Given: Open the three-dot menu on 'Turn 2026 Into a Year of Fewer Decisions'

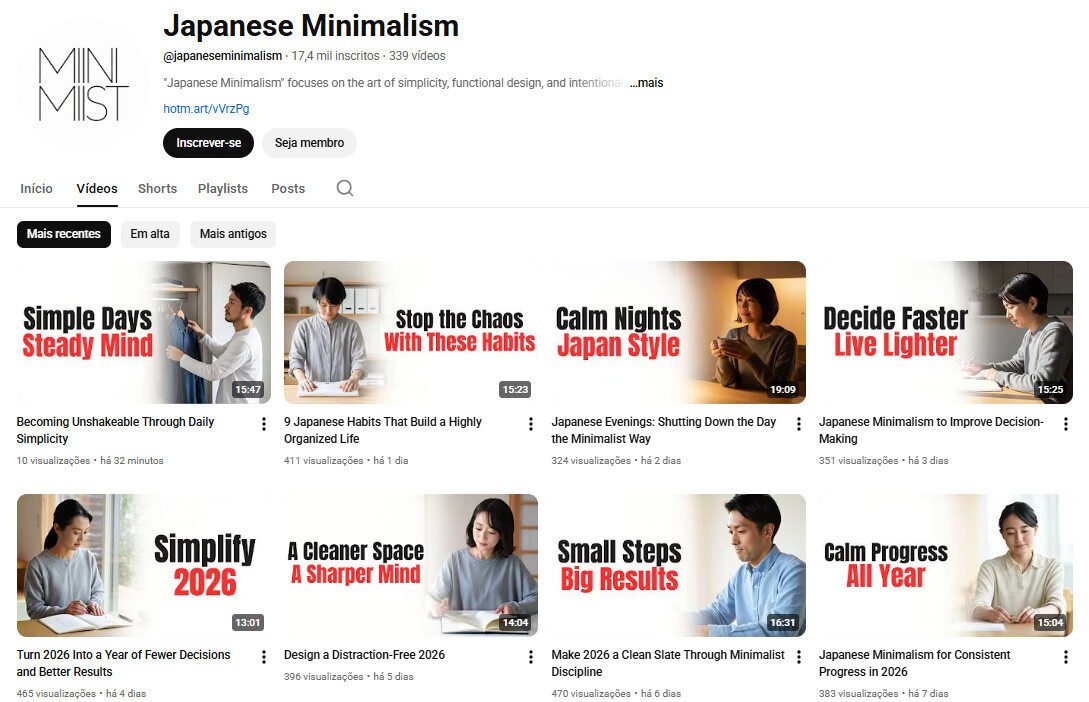Looking at the screenshot, I should click(262, 657).
